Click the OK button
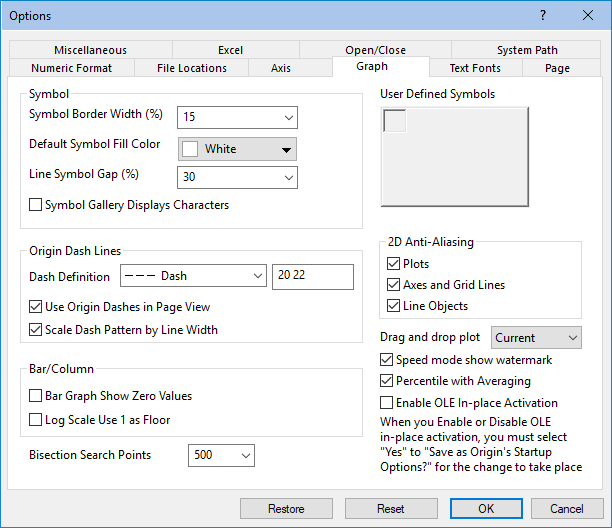 tap(485, 509)
